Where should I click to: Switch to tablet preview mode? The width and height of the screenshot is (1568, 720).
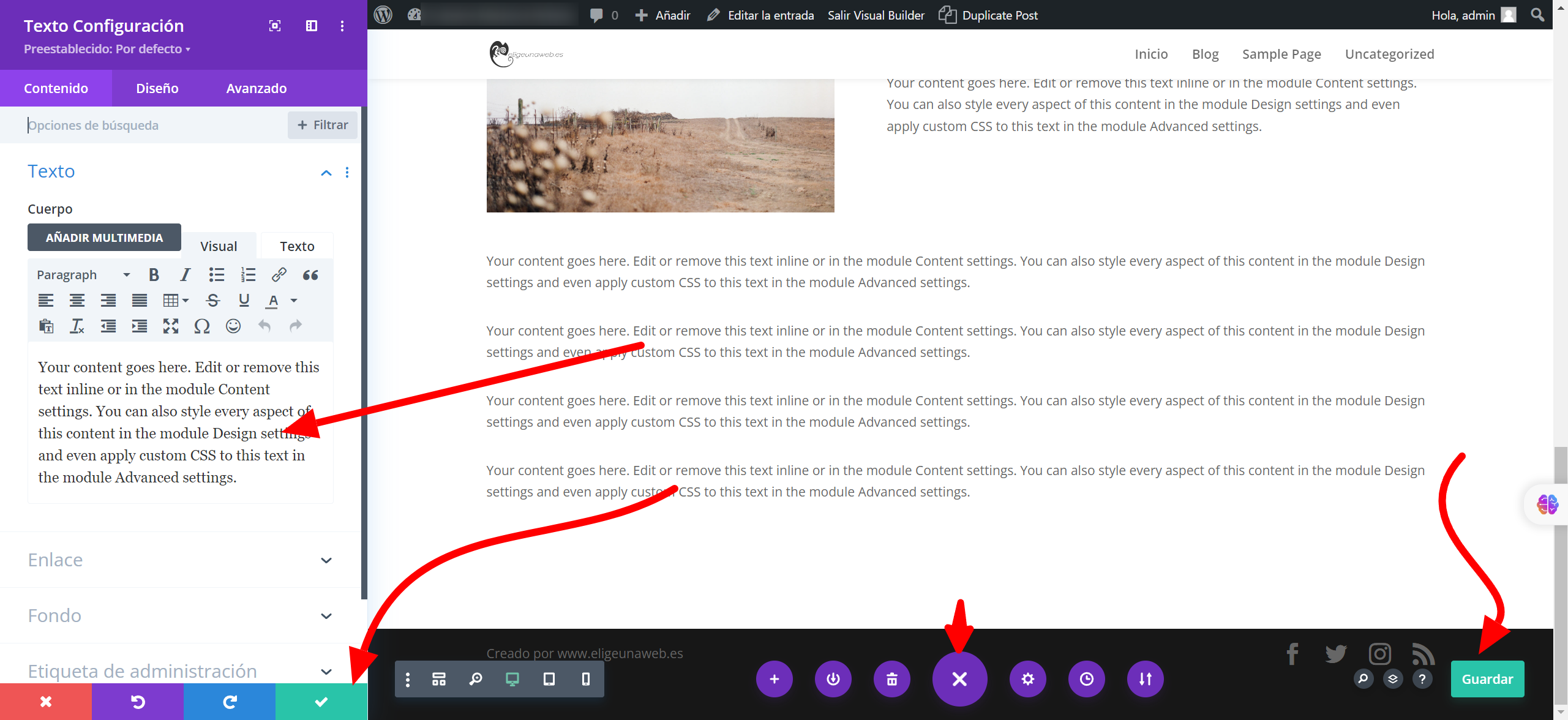pos(549,679)
